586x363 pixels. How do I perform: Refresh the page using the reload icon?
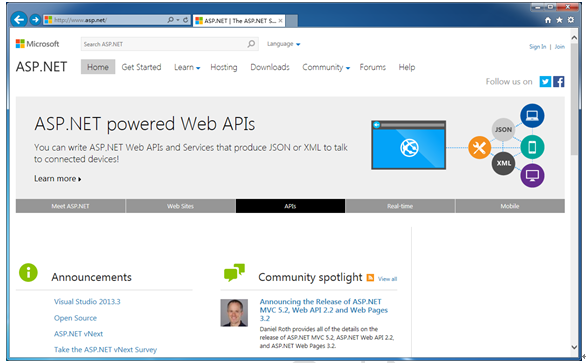pos(185,19)
